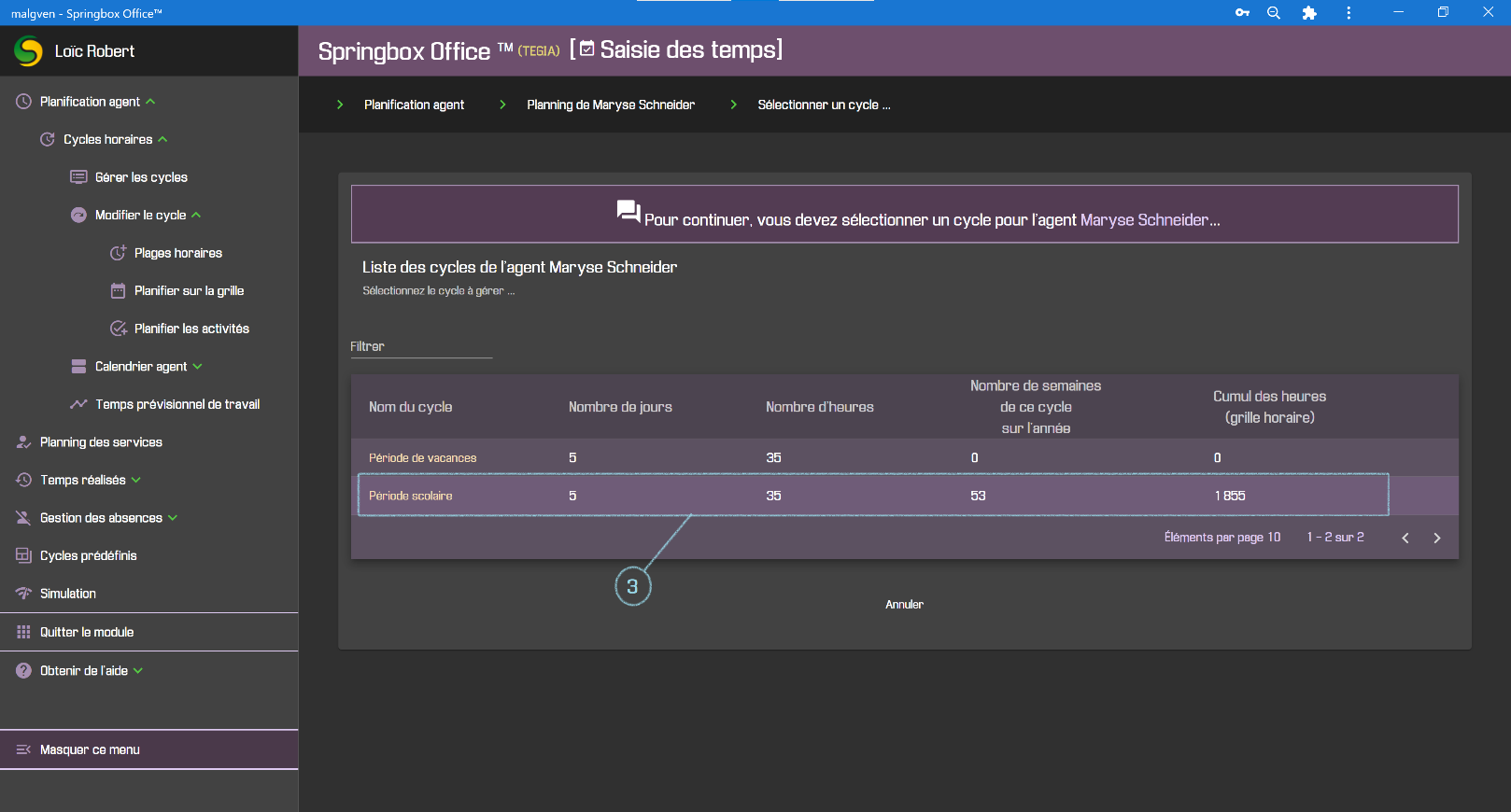
Task: Click the Springbox logo next to Loïc Robert
Action: pyautogui.click(x=28, y=51)
